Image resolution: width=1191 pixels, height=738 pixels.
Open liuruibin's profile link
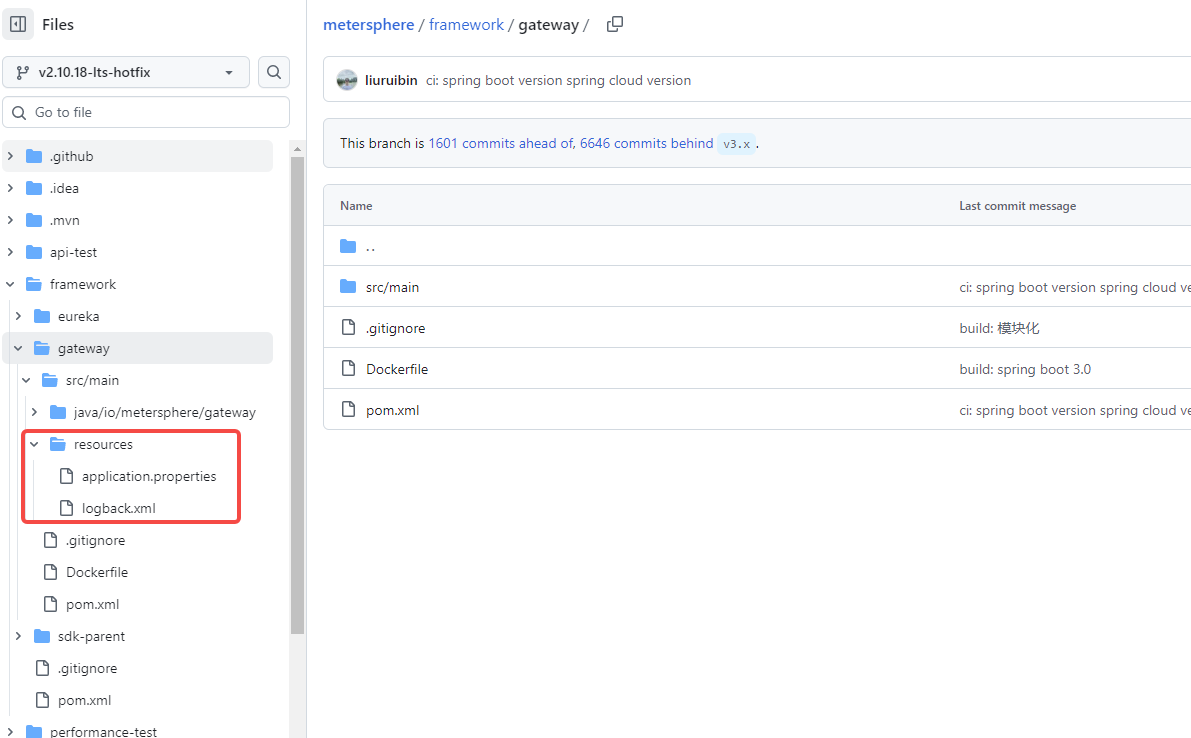click(x=391, y=80)
